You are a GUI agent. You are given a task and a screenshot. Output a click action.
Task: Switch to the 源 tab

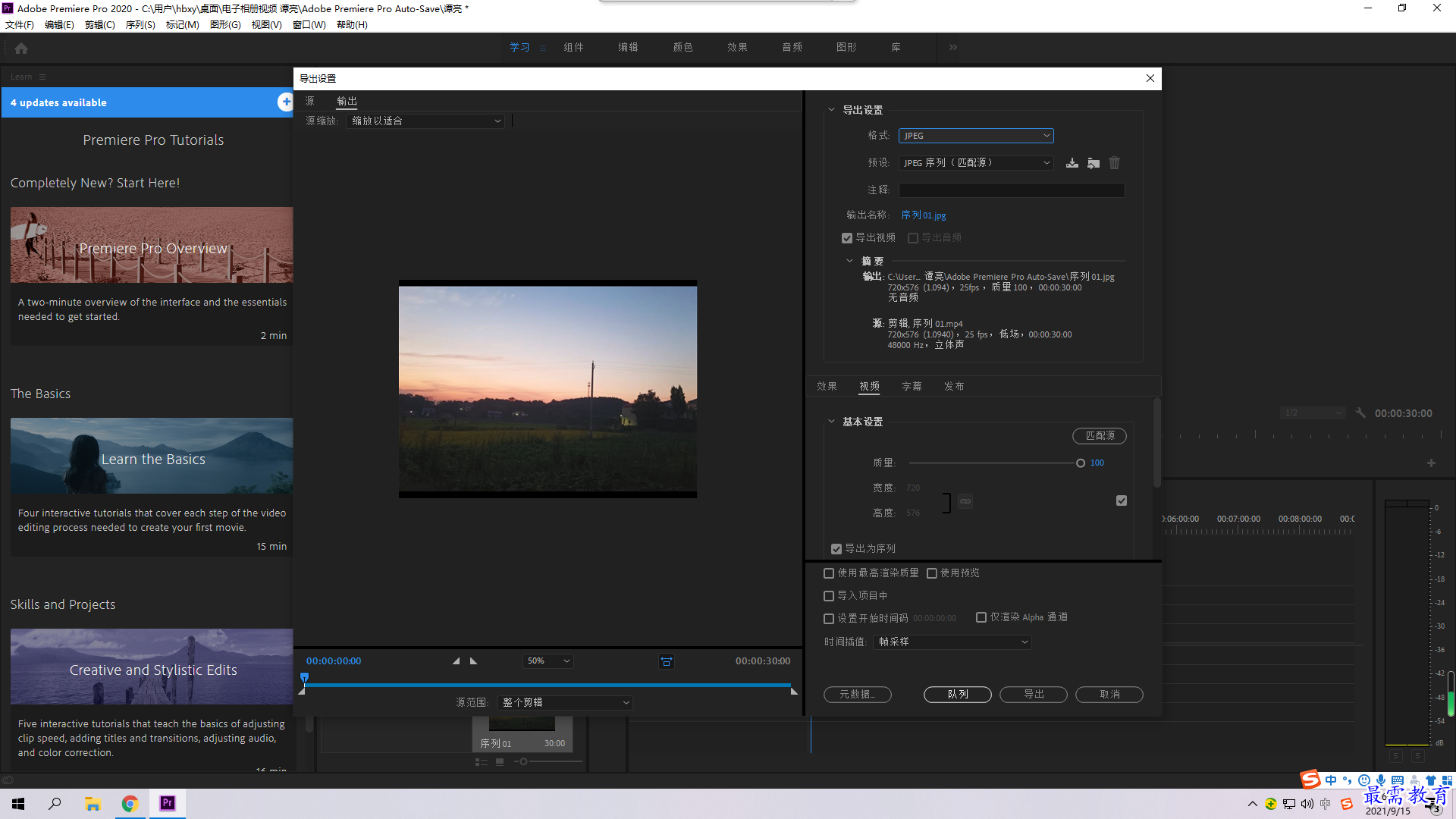(309, 101)
